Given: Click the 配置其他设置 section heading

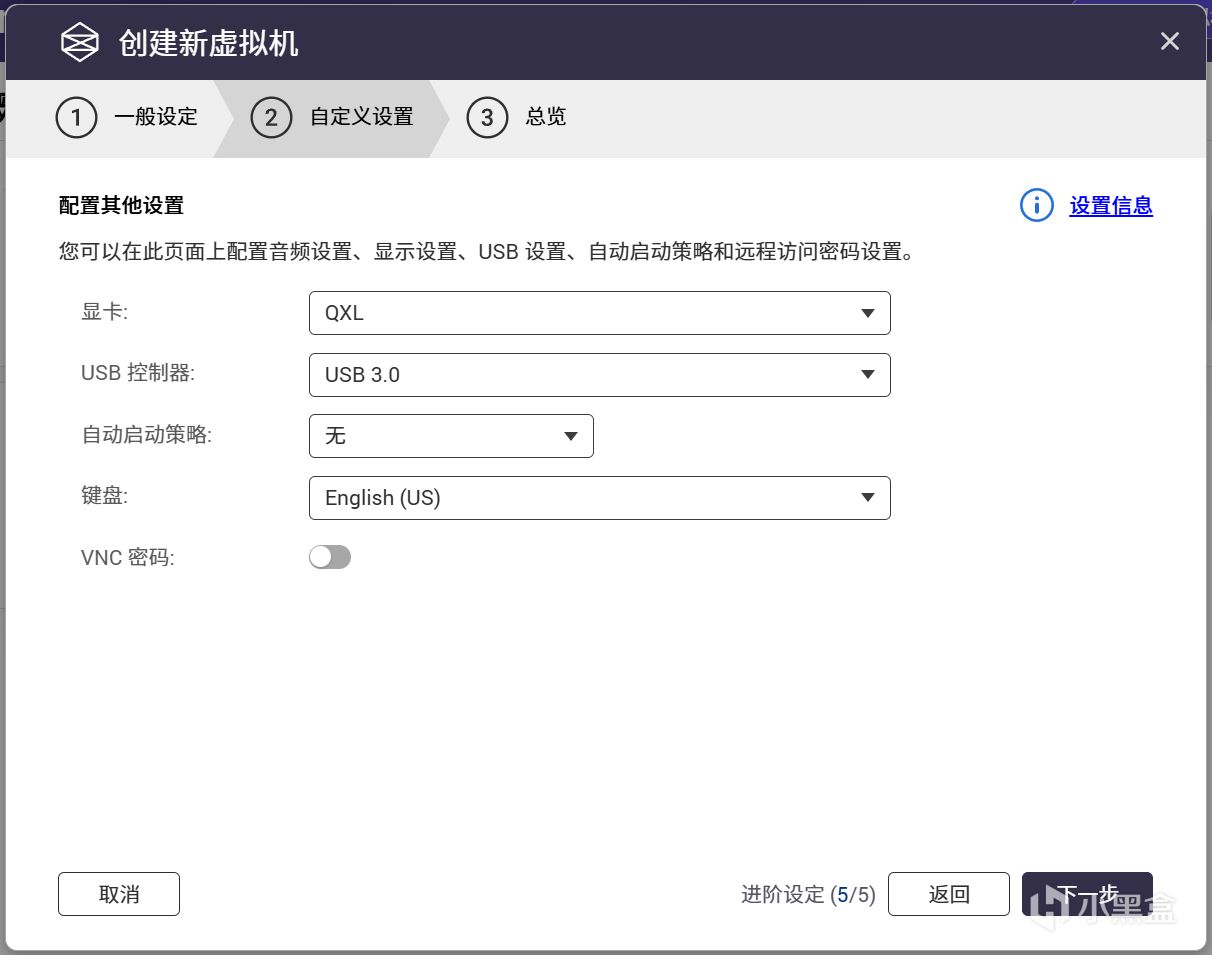Looking at the screenshot, I should pos(121,206).
